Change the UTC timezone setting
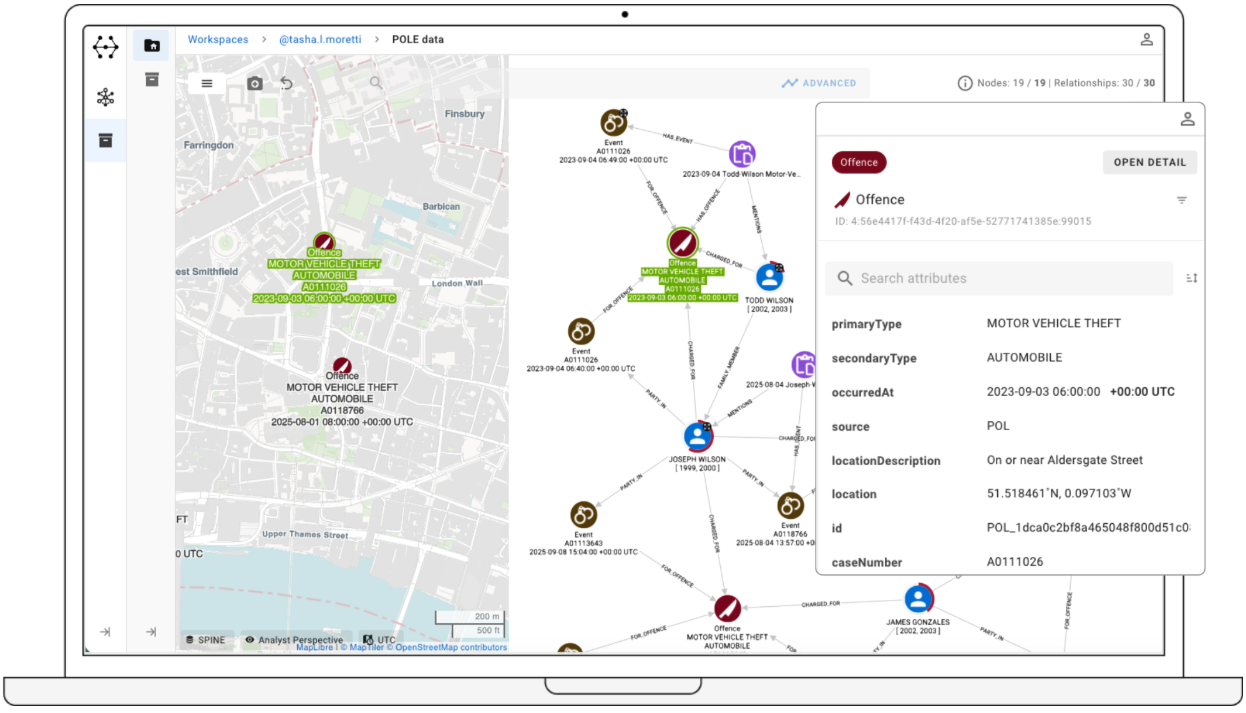The width and height of the screenshot is (1246, 713). coord(379,640)
